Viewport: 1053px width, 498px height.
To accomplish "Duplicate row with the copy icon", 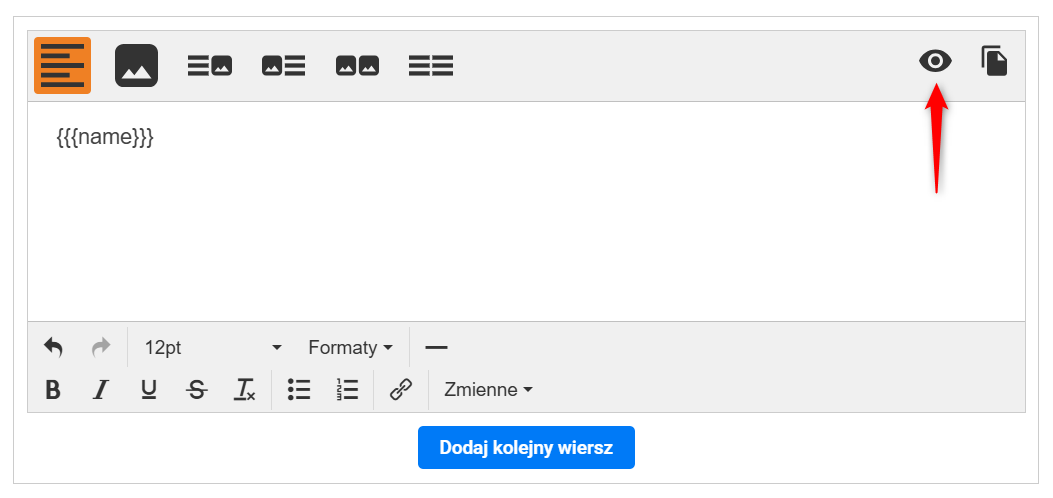I will click(994, 61).
